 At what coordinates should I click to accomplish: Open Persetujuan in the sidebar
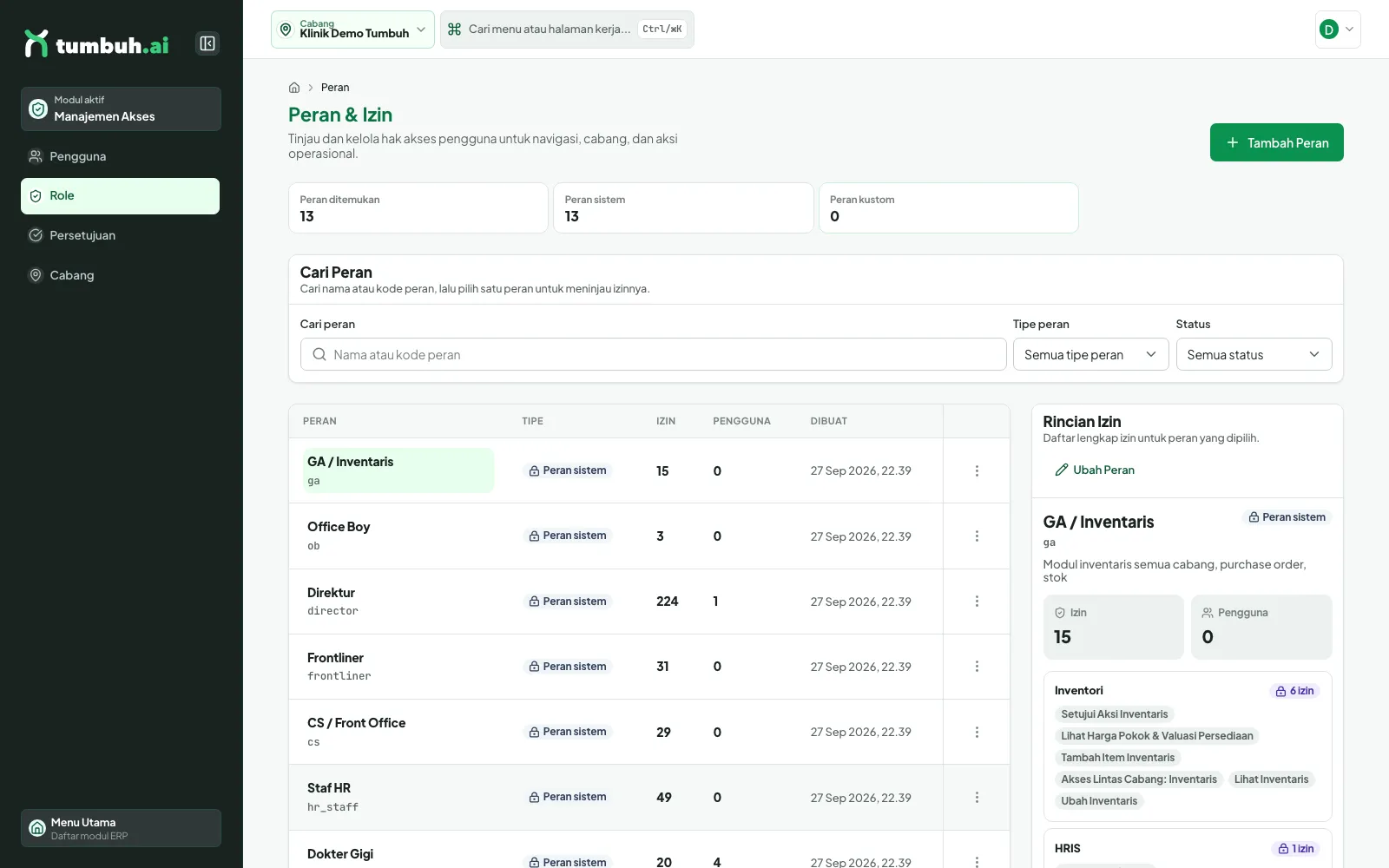point(120,235)
